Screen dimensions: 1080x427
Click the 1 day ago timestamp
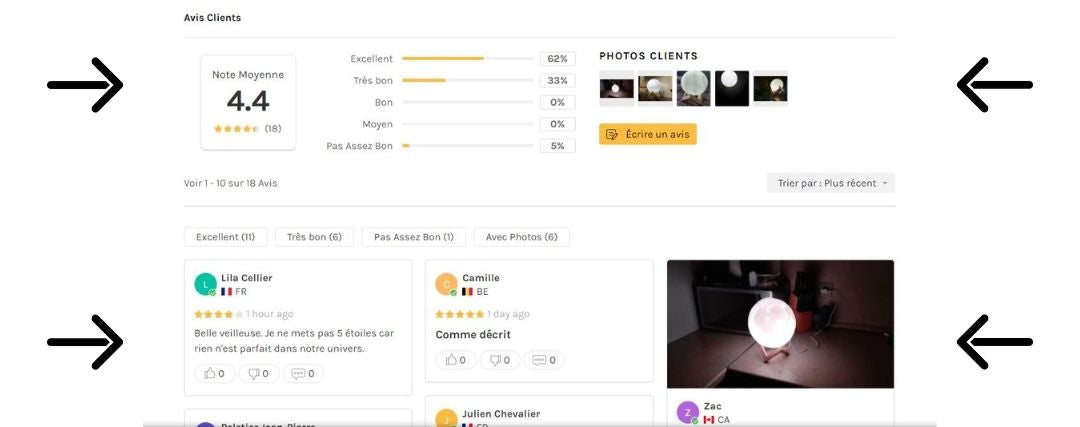[x=508, y=314]
